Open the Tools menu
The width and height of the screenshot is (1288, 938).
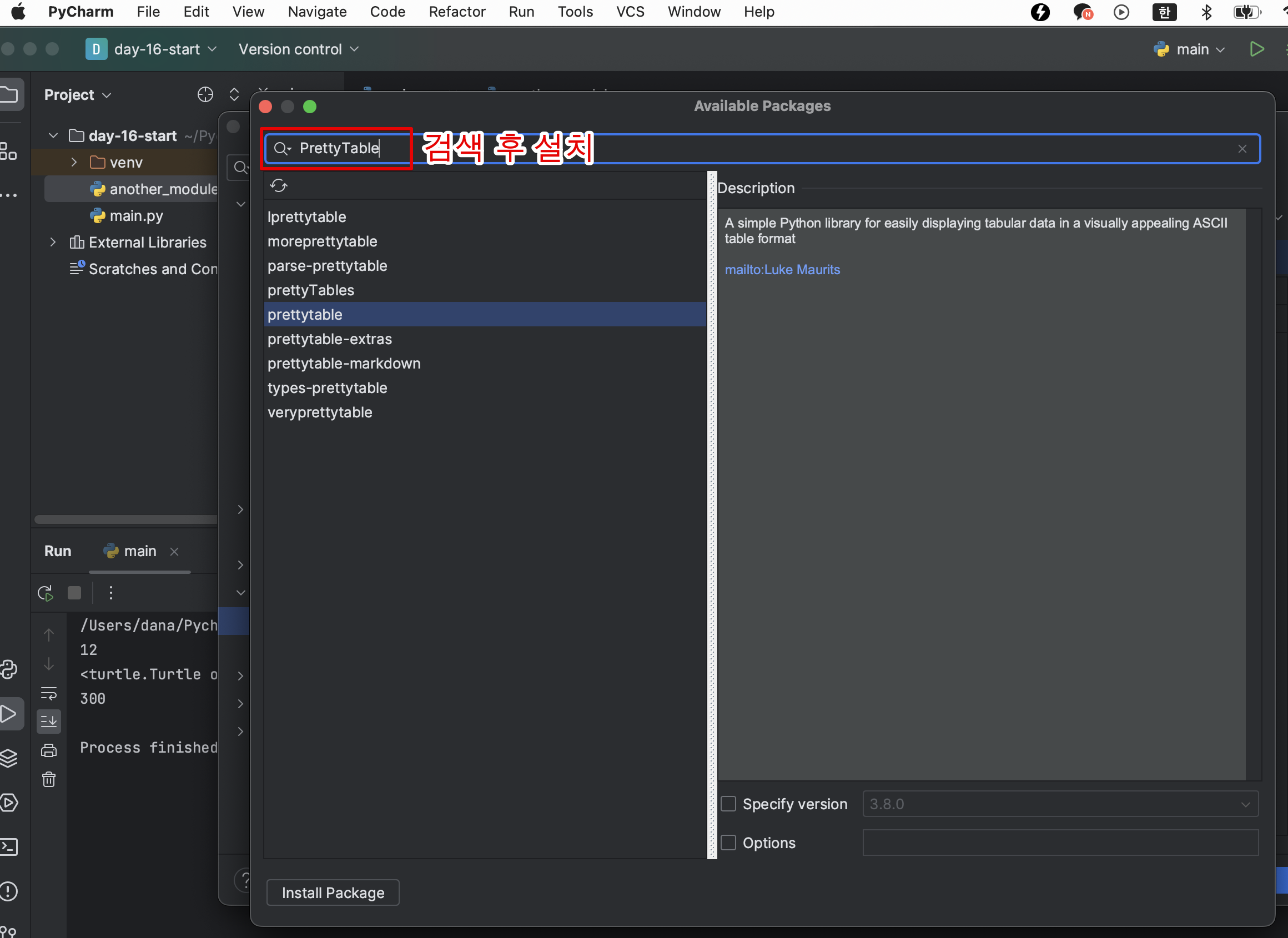(575, 12)
